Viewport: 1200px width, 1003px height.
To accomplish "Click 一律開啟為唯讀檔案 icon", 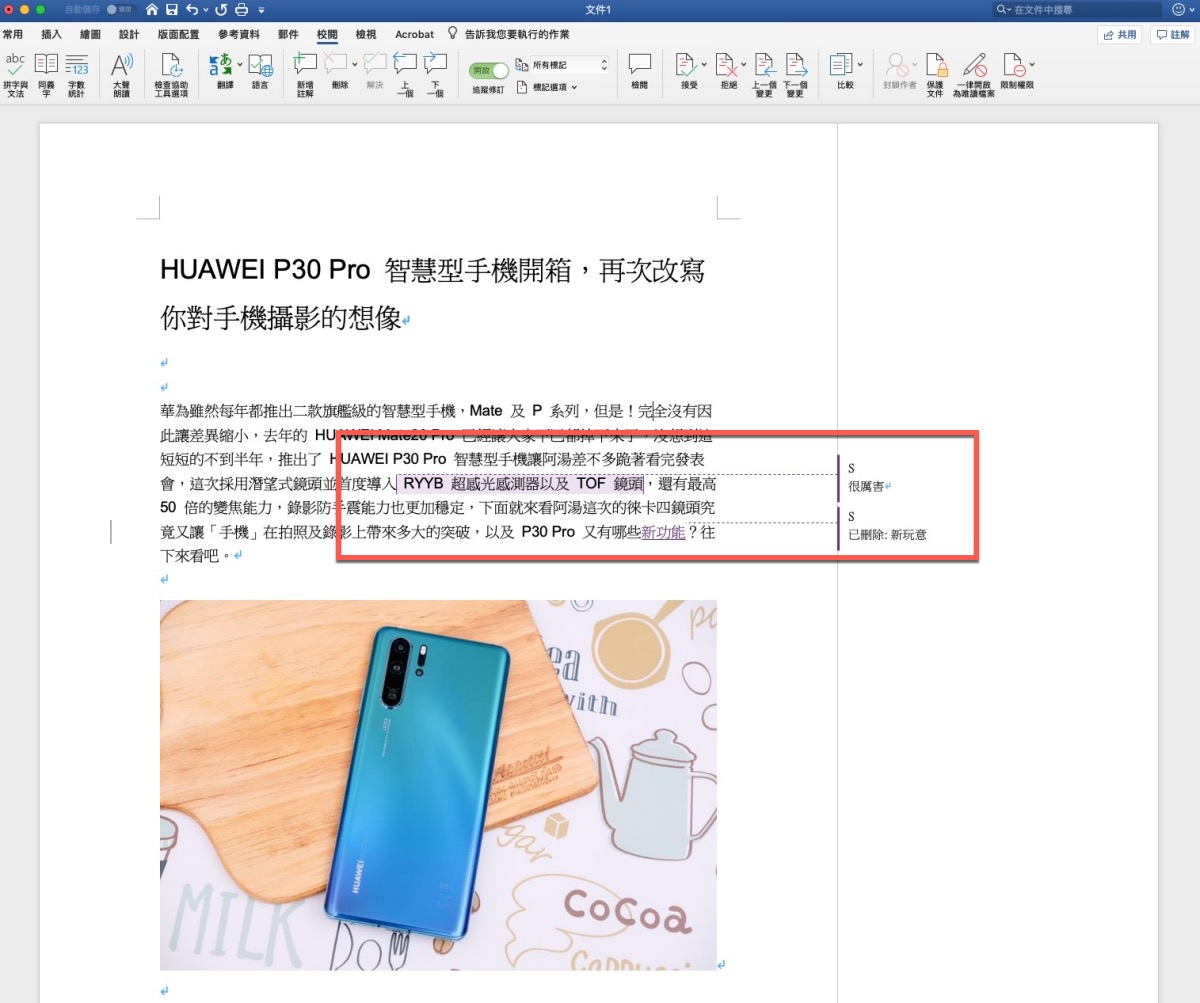I will pyautogui.click(x=974, y=66).
